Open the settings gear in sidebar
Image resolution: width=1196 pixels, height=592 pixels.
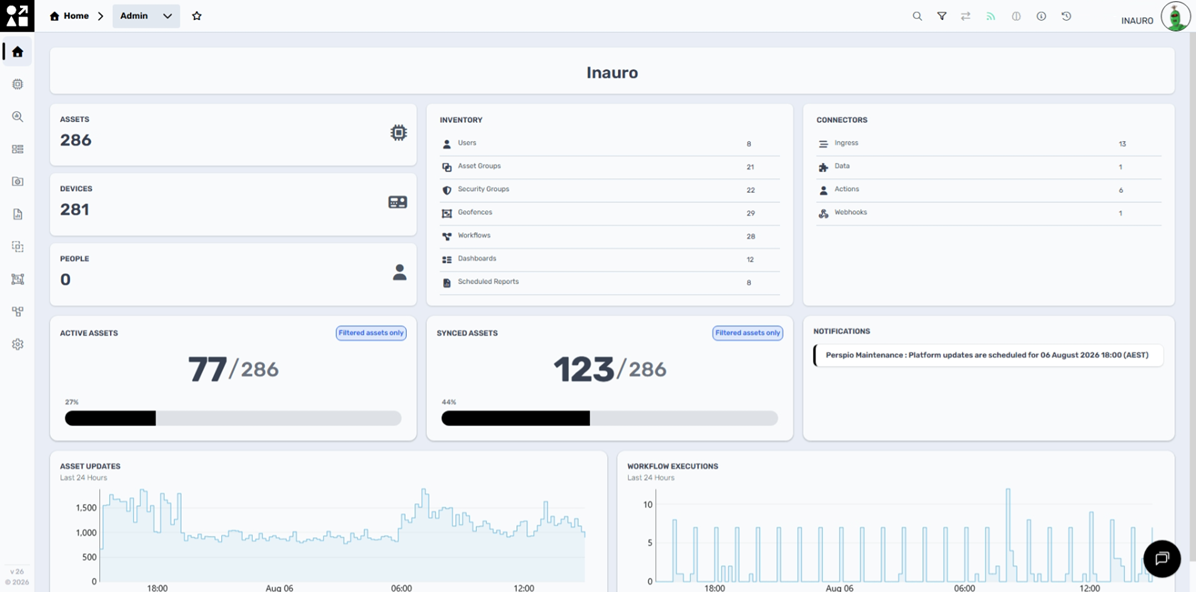tap(18, 344)
